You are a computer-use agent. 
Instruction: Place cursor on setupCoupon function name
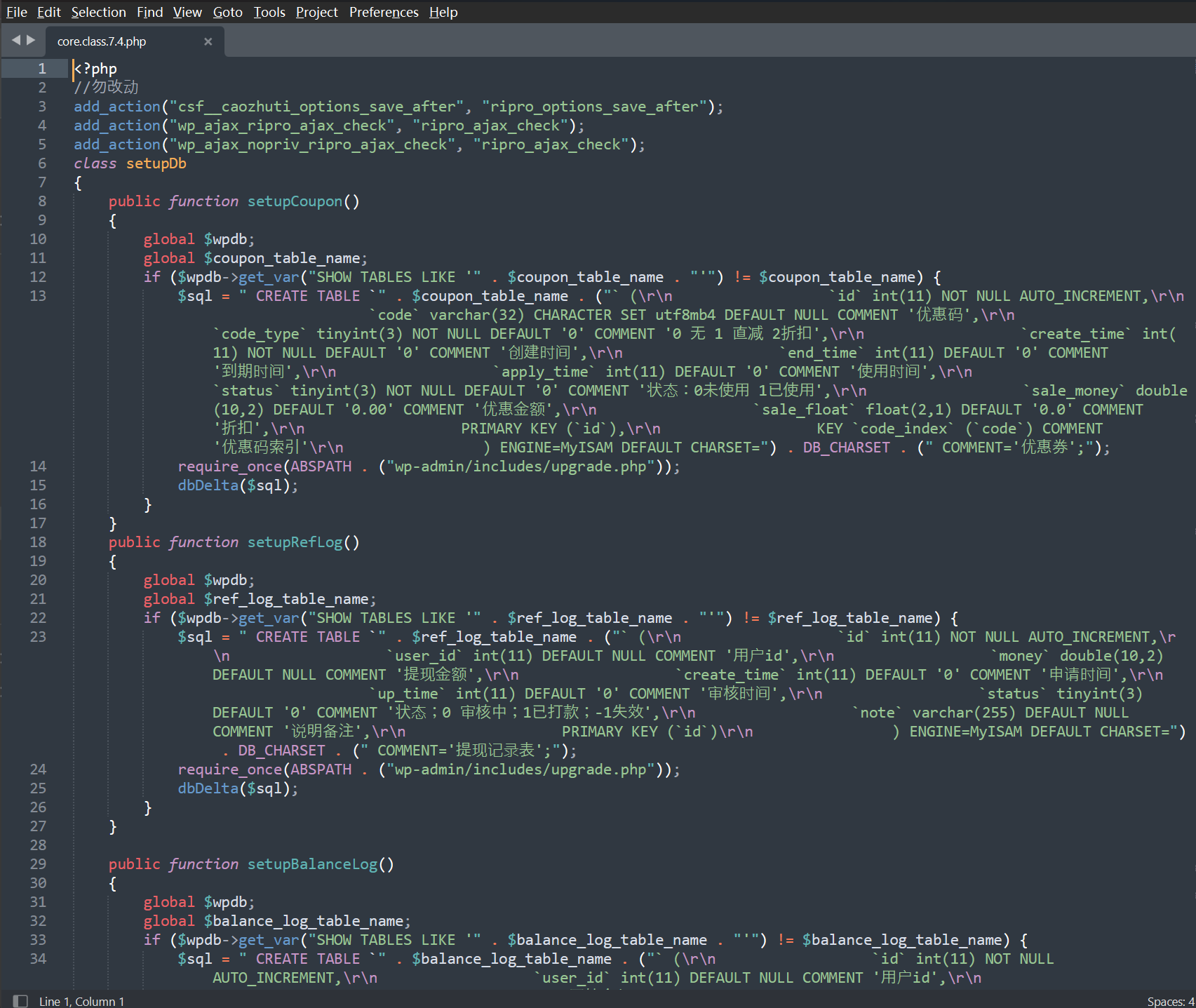(x=295, y=201)
